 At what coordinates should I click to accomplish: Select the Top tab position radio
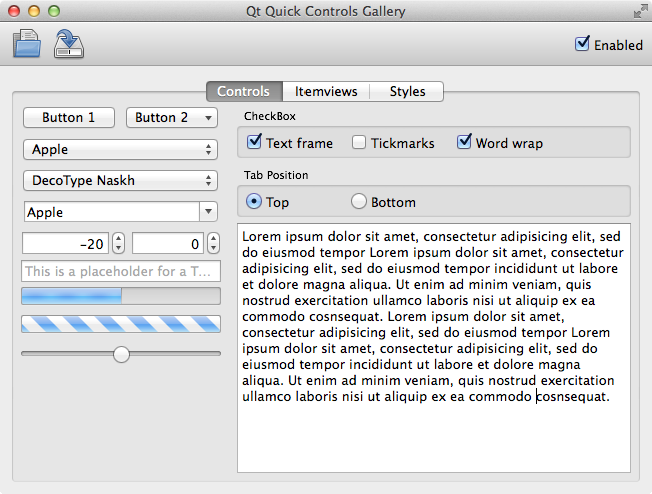[x=254, y=202]
